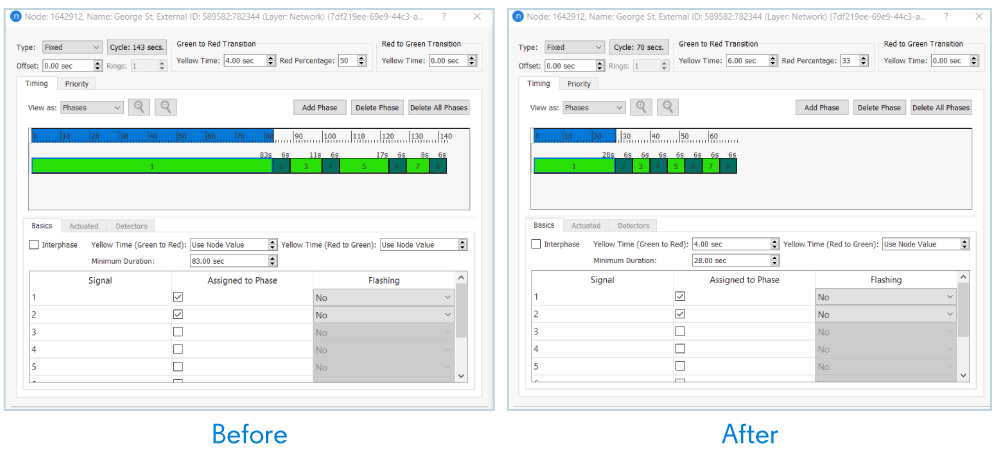This screenshot has height=458, width=1000.
Task: Click Yellow Time (Red to Green) field in After window
Action: pos(925,244)
